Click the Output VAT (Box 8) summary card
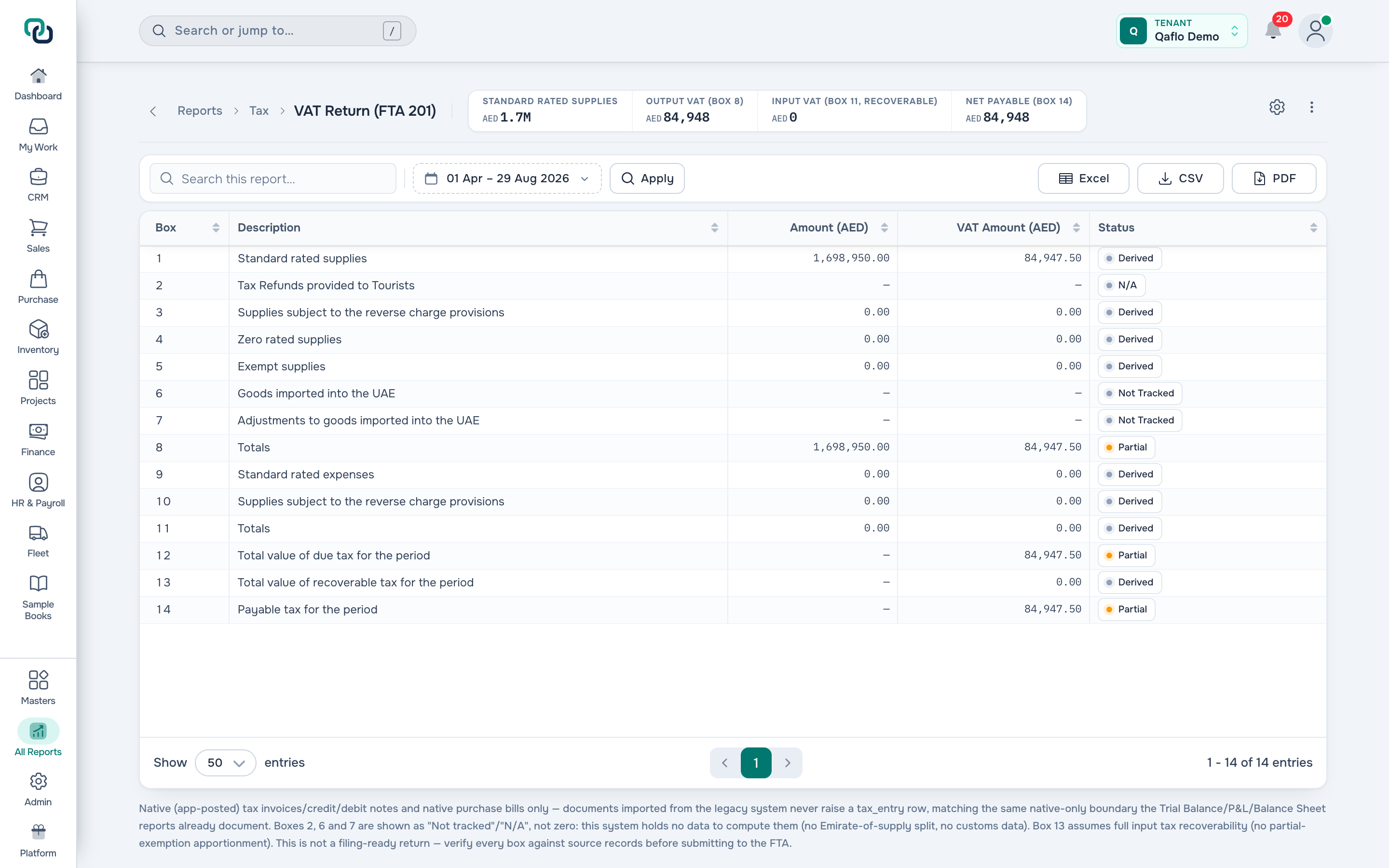Image resolution: width=1389 pixels, height=868 pixels. tap(694, 110)
